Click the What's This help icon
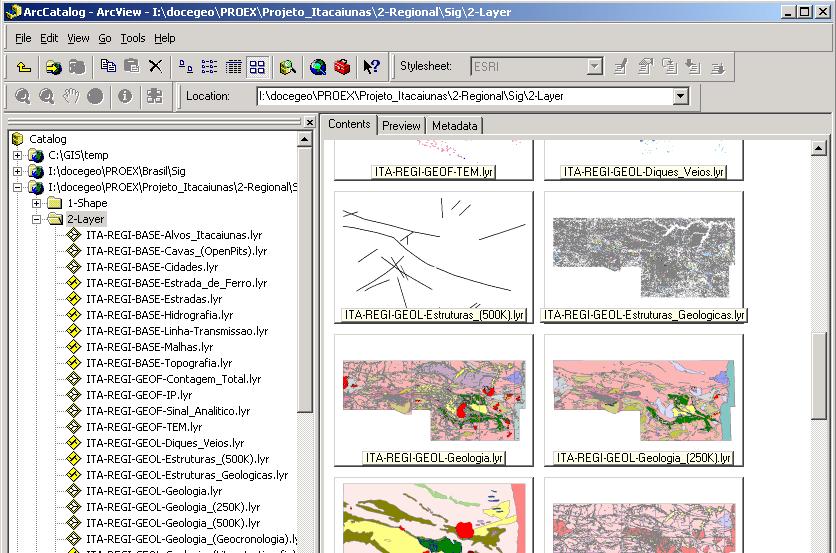The image size is (836, 553). point(371,67)
